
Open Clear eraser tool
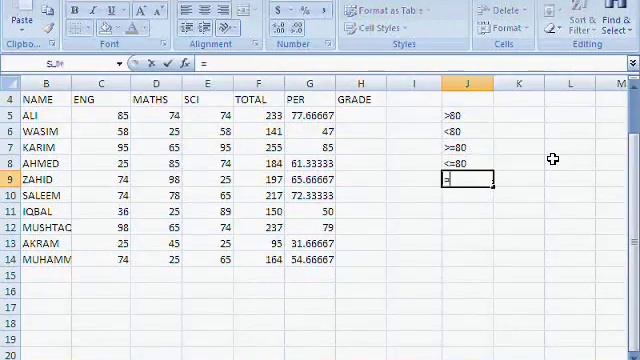pyautogui.click(x=550, y=29)
